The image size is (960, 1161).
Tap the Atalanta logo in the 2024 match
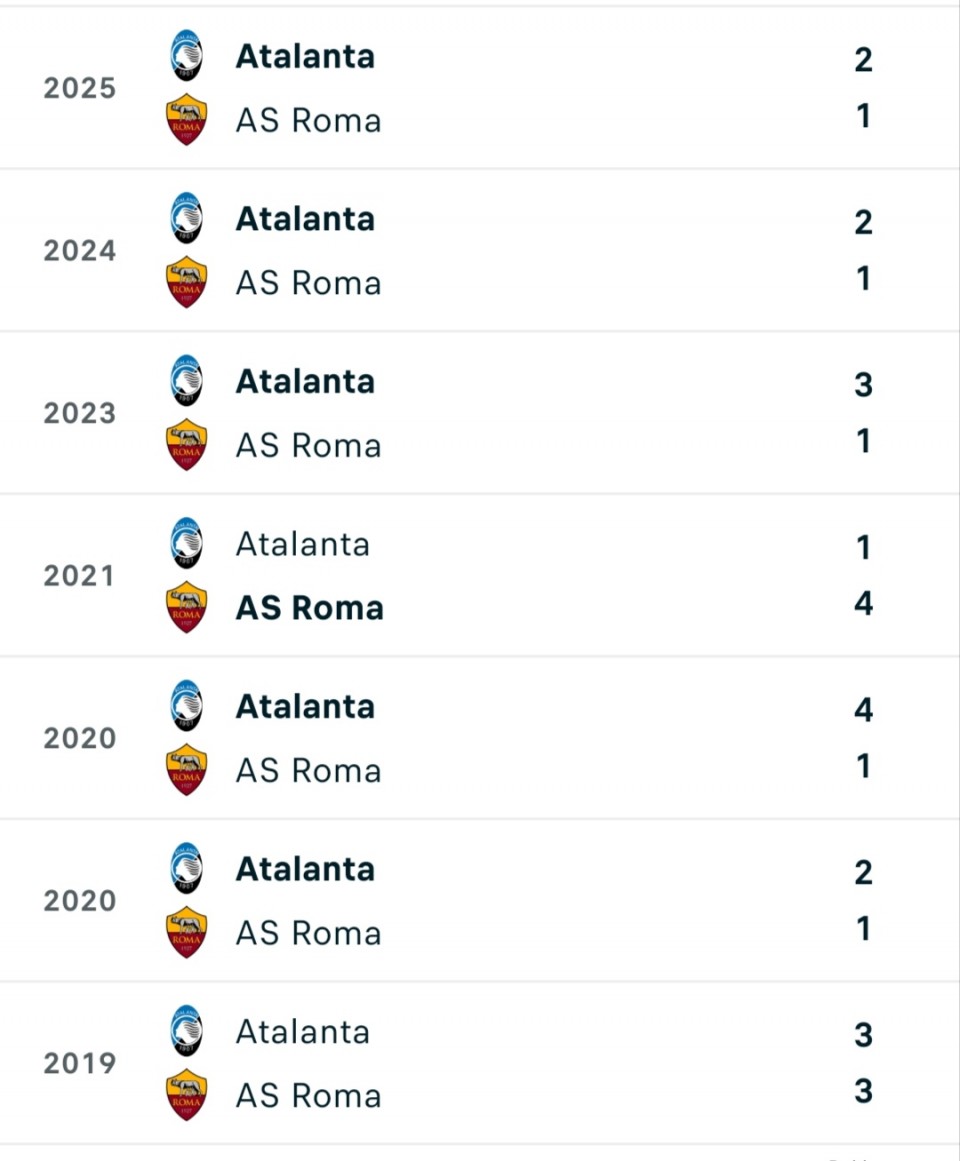pyautogui.click(x=186, y=218)
